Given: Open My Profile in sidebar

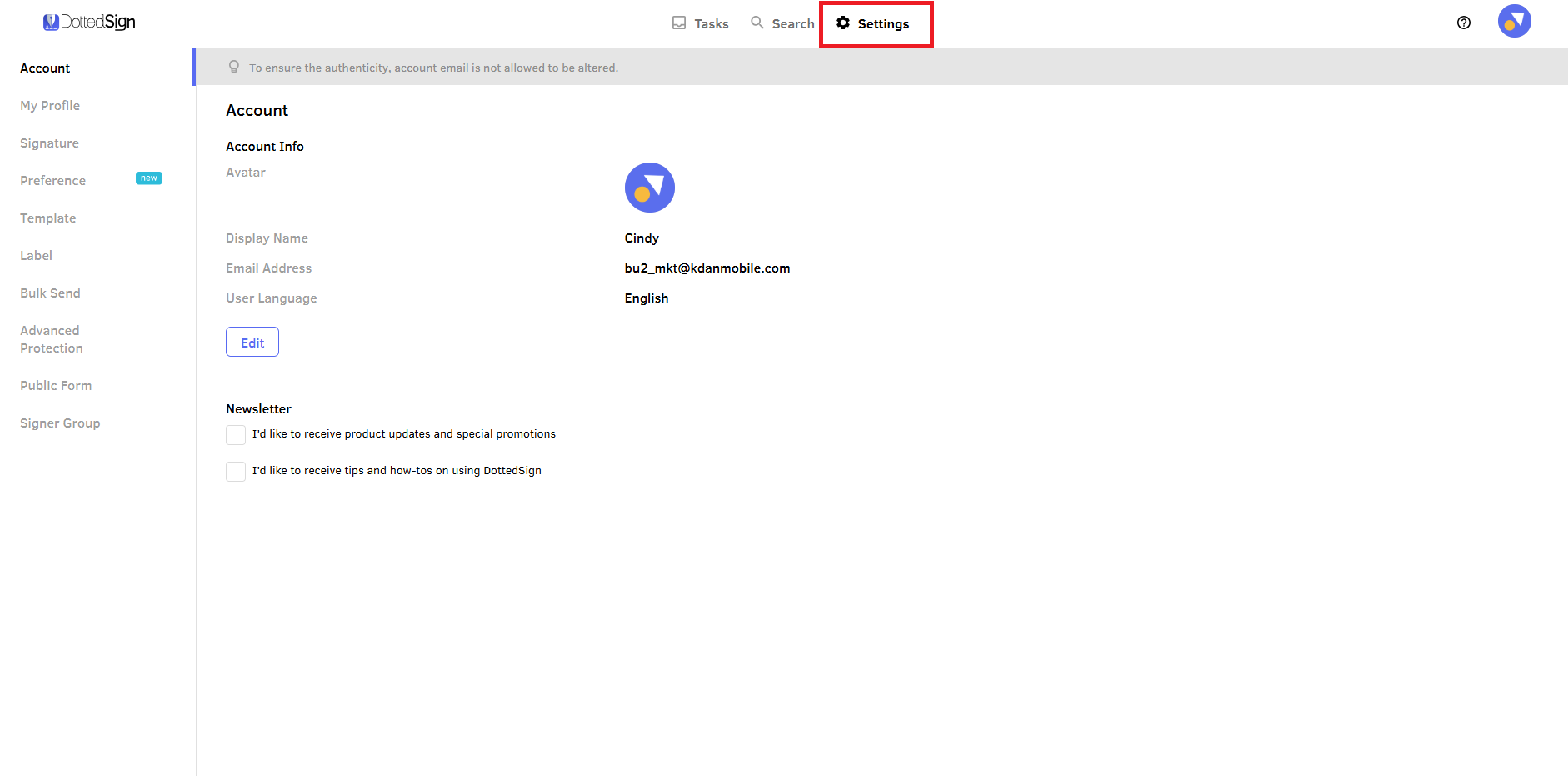Looking at the screenshot, I should pyautogui.click(x=50, y=106).
